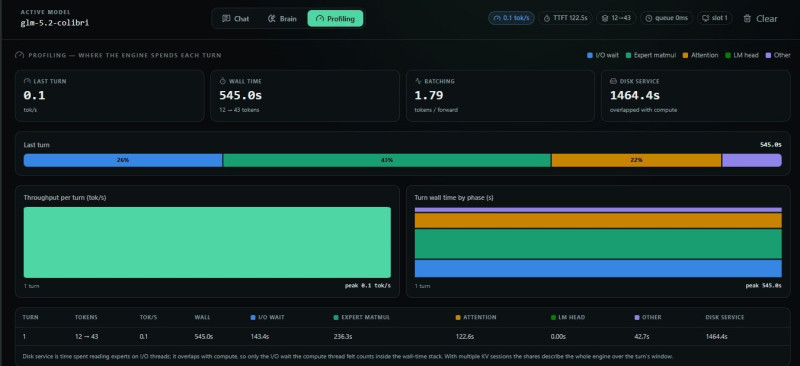The image size is (800, 366).
Task: Click the LM head green legend swatch
Action: pyautogui.click(x=728, y=55)
